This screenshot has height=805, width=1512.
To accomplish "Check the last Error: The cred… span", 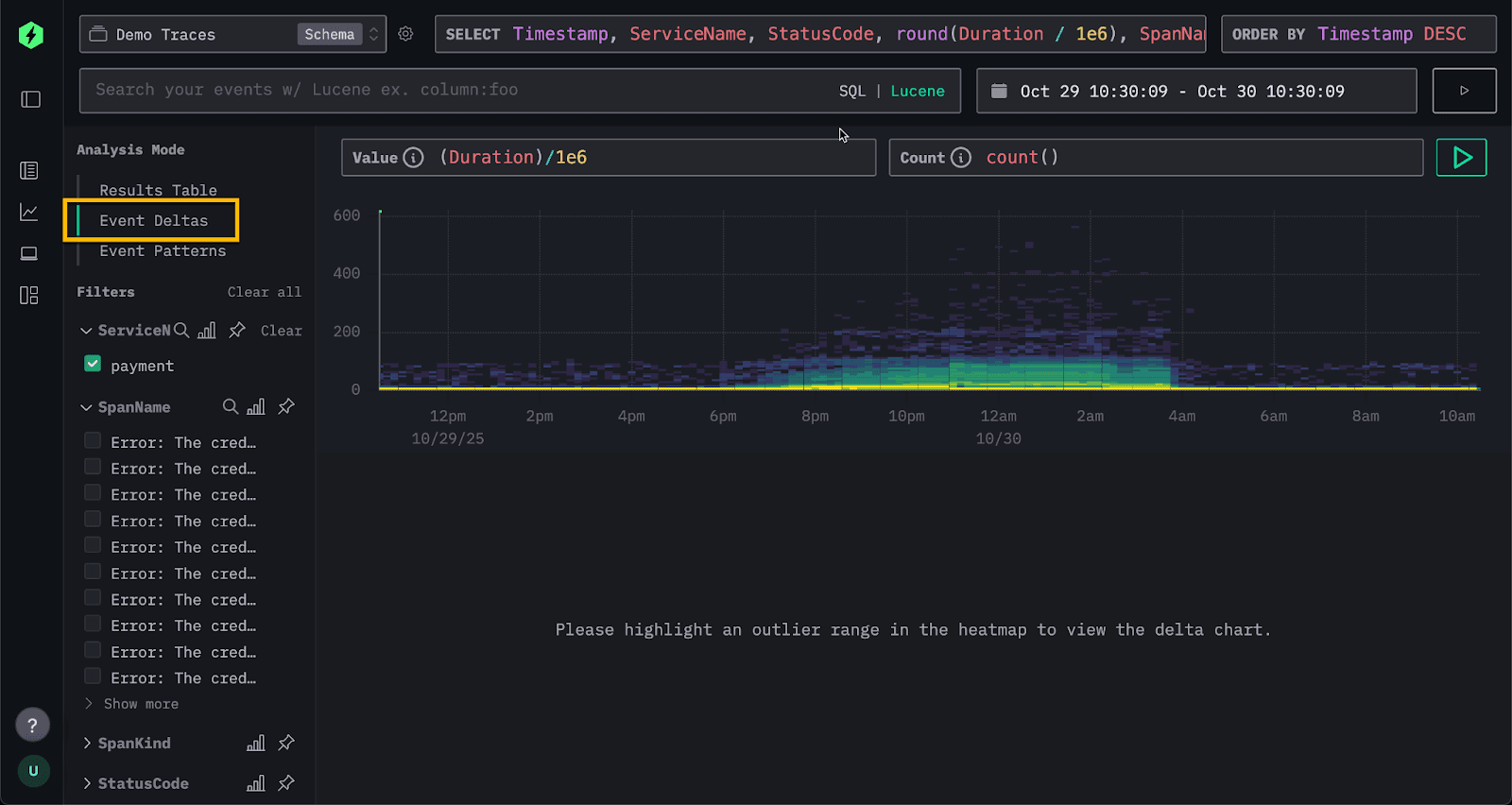I will click(93, 677).
